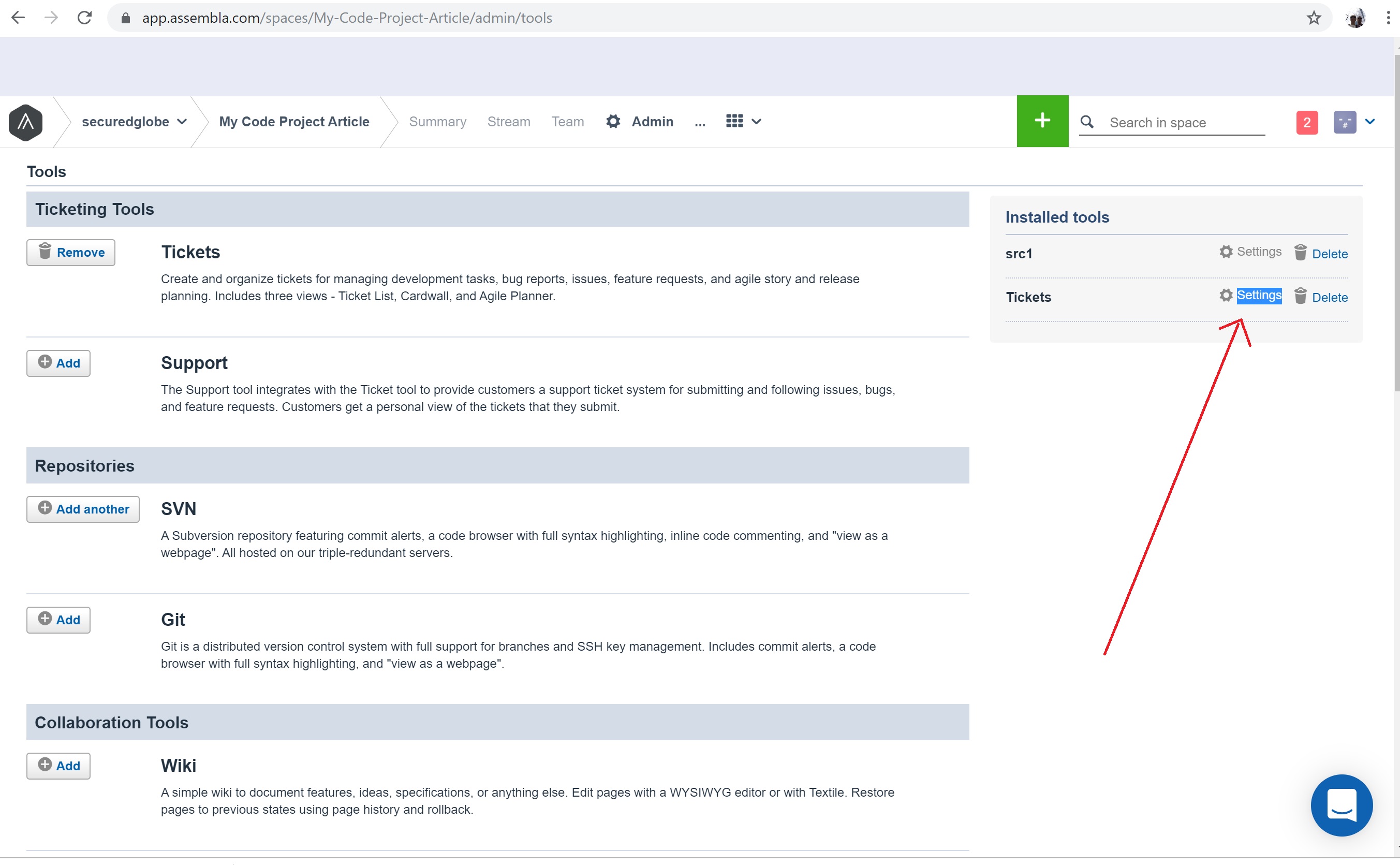Expand the apps grid chevron

pyautogui.click(x=756, y=121)
